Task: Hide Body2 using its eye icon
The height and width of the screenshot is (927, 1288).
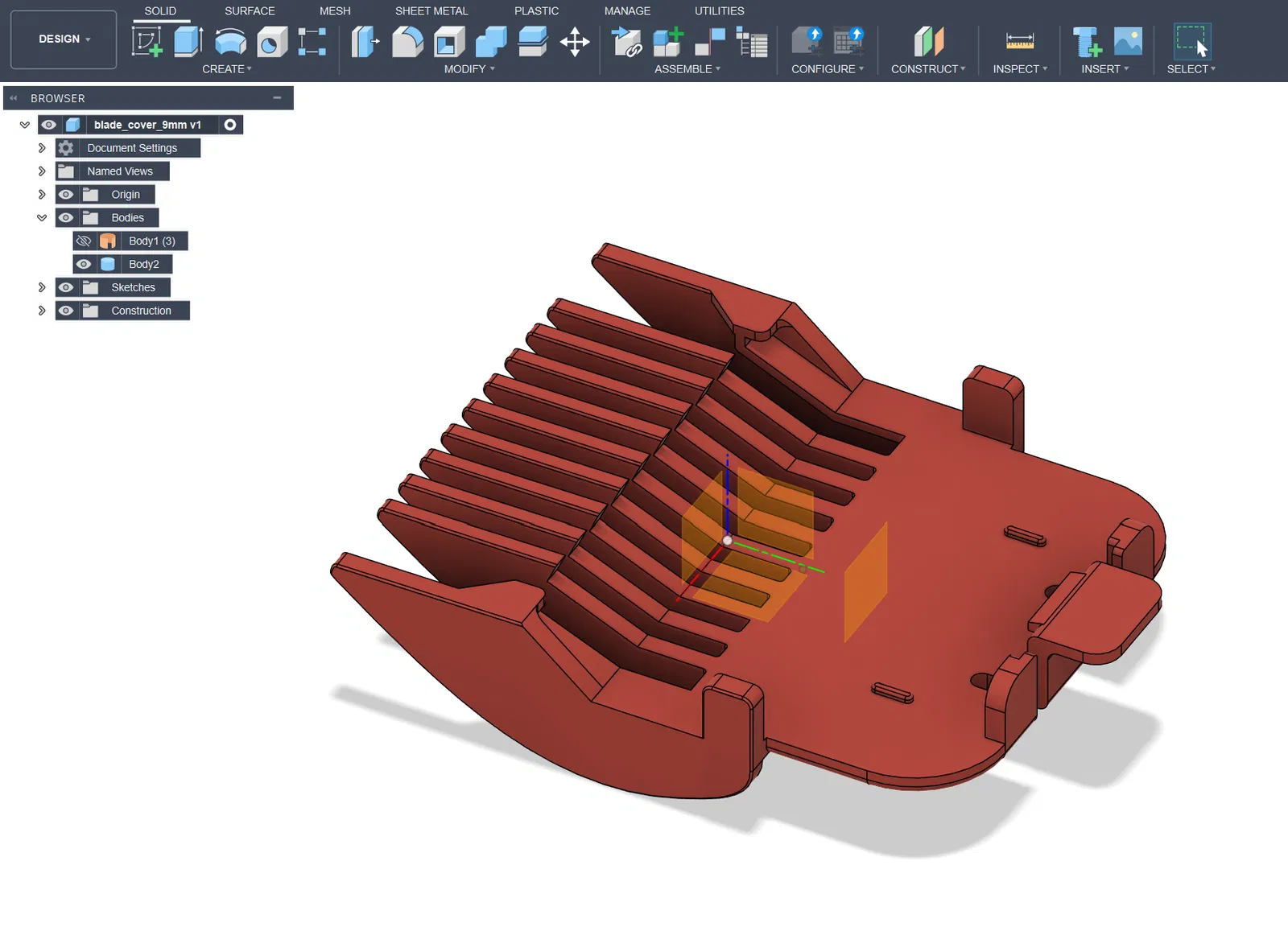Action: [x=84, y=264]
